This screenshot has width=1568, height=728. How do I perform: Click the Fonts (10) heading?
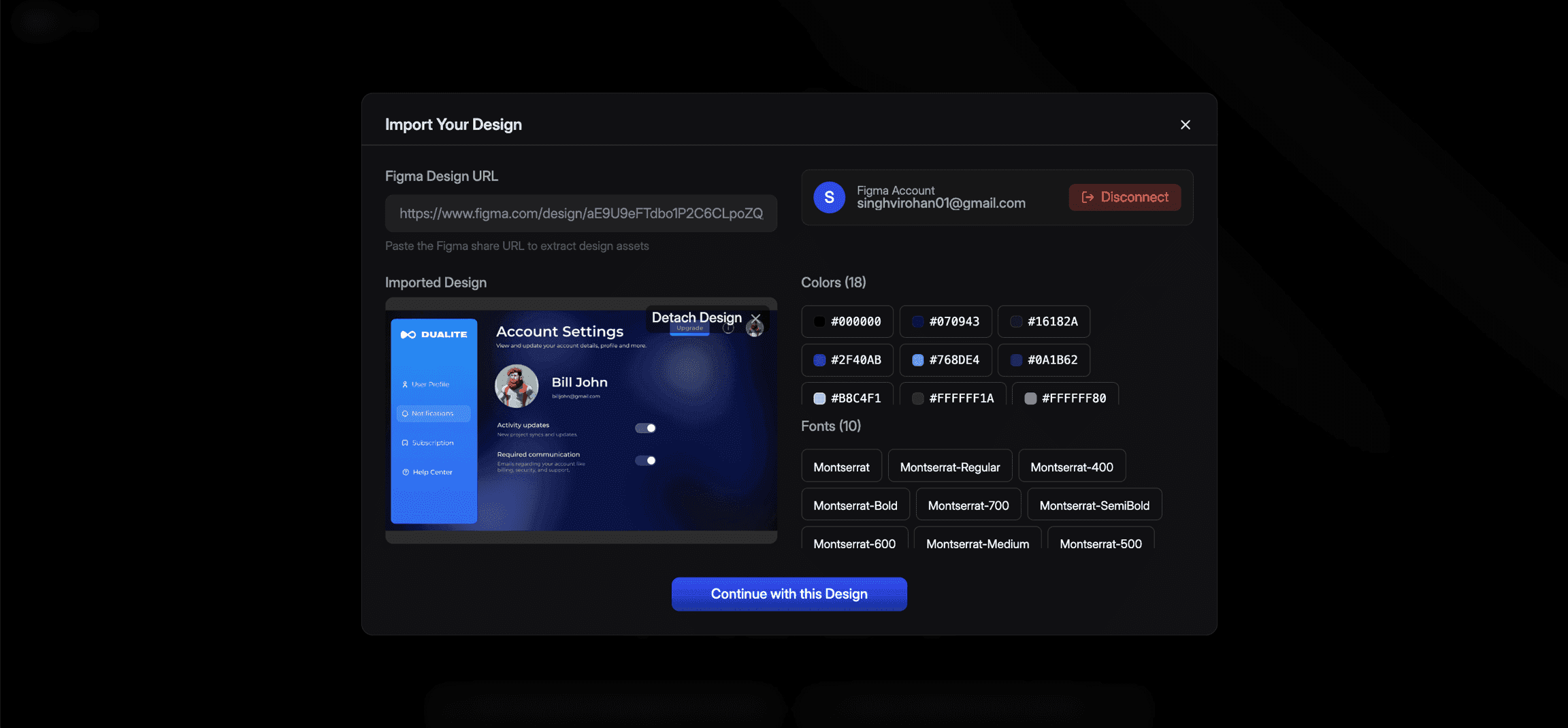(x=830, y=426)
